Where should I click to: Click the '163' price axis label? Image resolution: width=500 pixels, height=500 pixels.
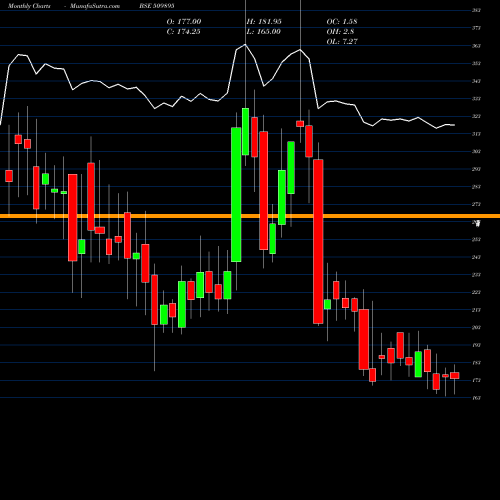tap(476, 398)
